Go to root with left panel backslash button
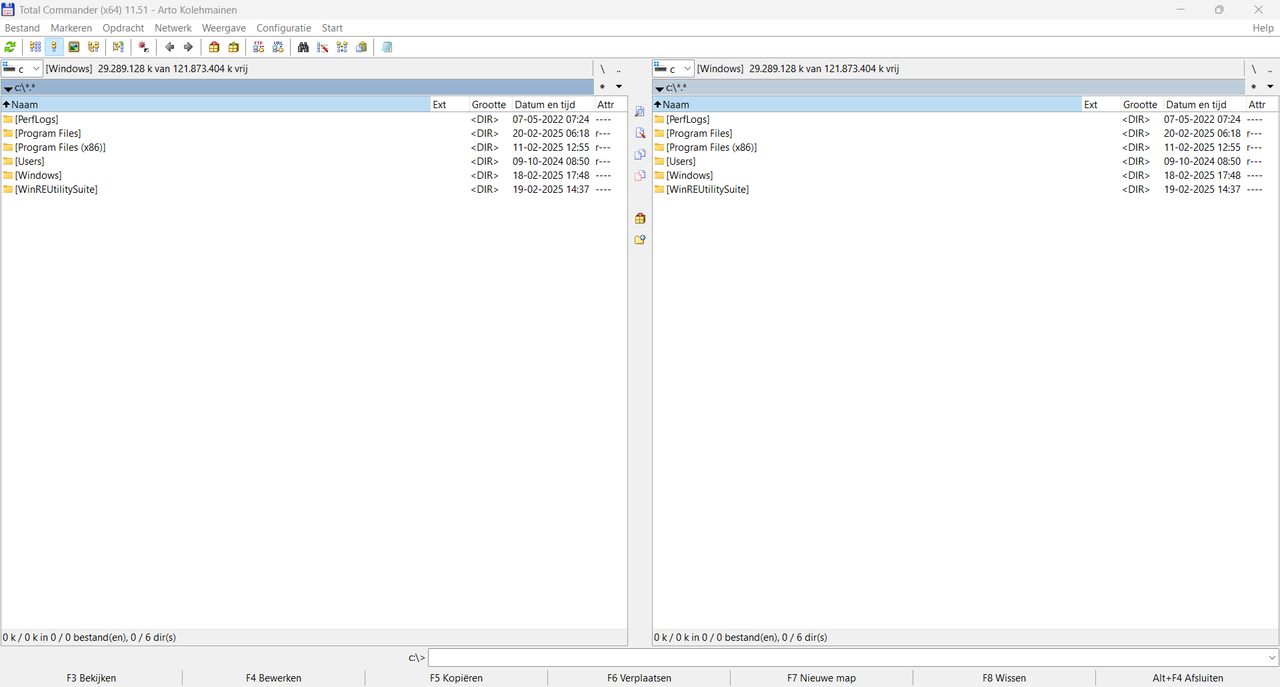Screen dimensions: 1280x687 [x=602, y=69]
